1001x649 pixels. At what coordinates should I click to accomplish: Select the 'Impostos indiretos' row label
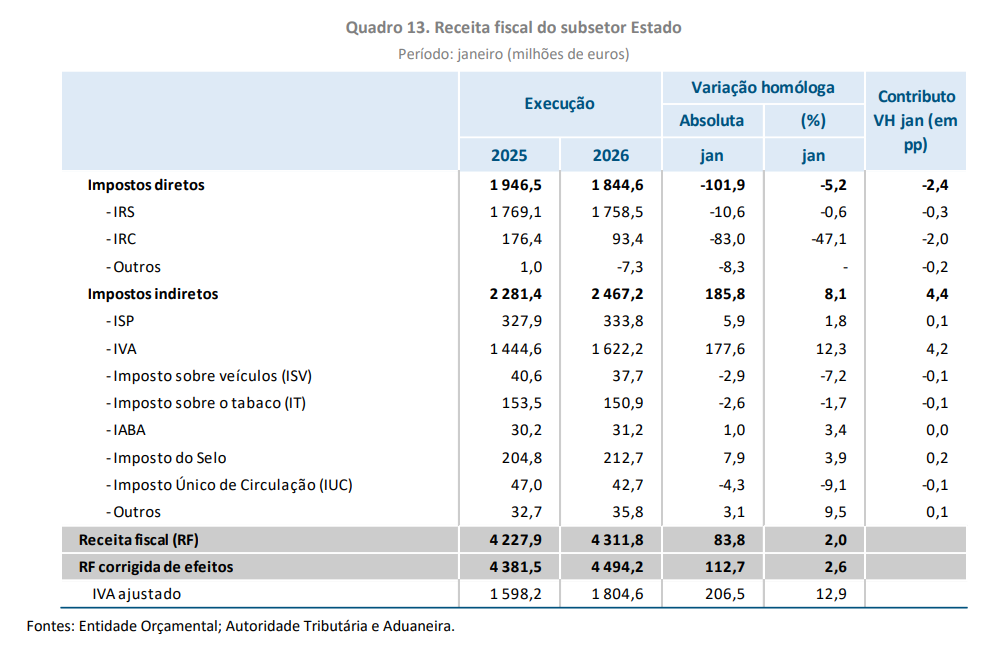[x=153, y=294]
